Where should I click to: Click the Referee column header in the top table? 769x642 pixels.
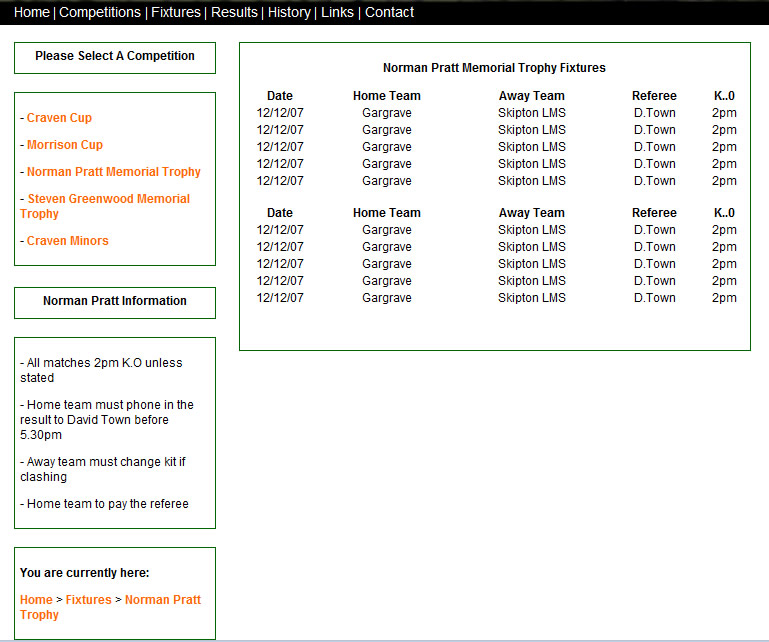654,96
